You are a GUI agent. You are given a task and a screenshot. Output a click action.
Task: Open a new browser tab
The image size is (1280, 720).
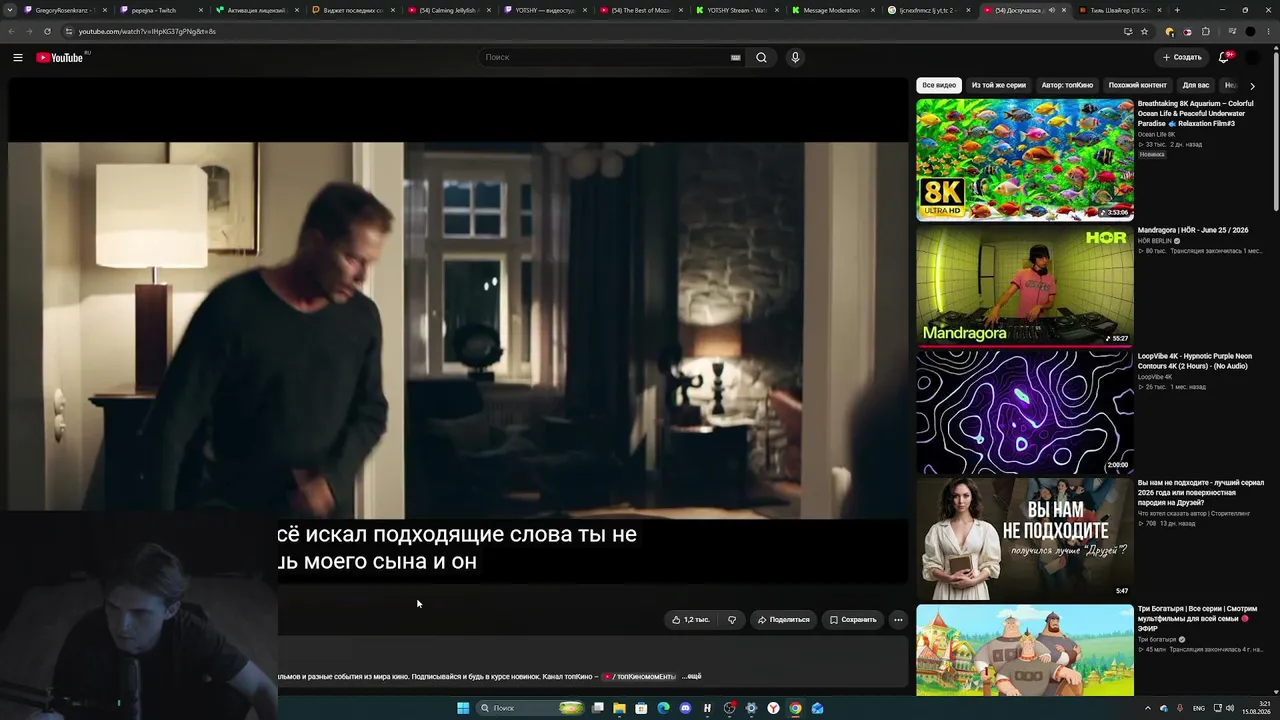[x=1177, y=10]
